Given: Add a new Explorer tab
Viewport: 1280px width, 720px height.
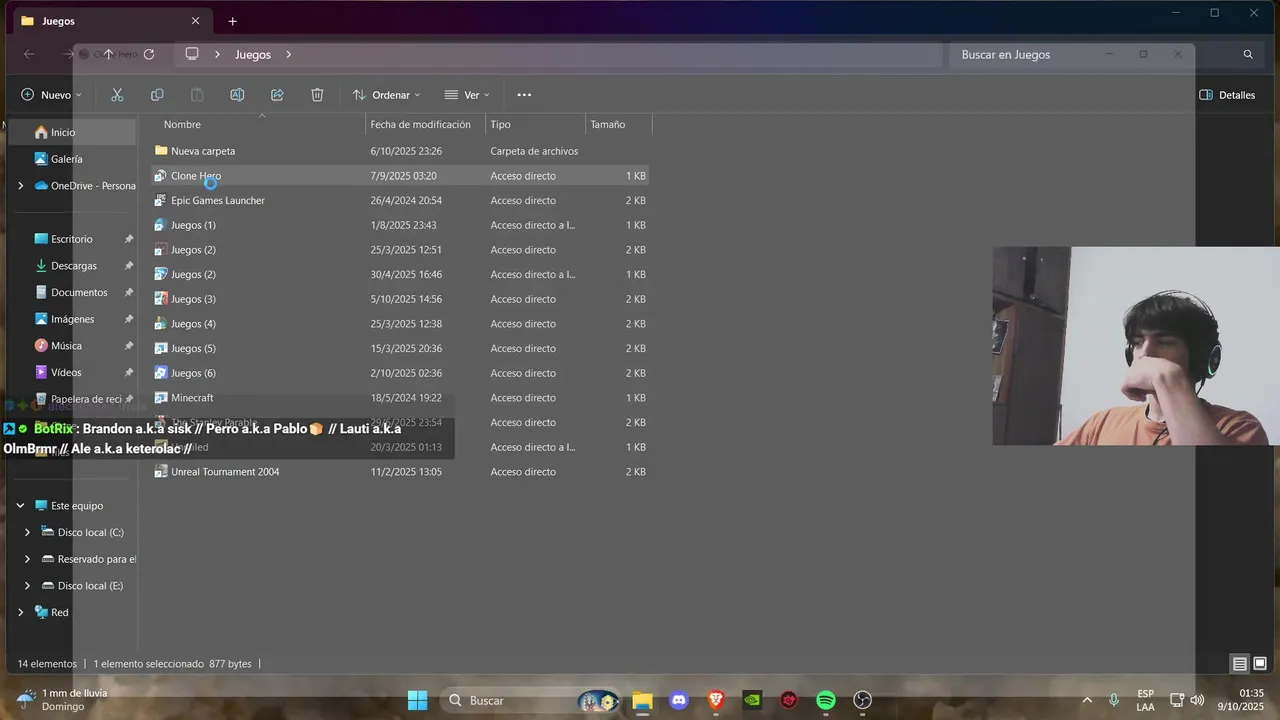Looking at the screenshot, I should click(233, 21).
